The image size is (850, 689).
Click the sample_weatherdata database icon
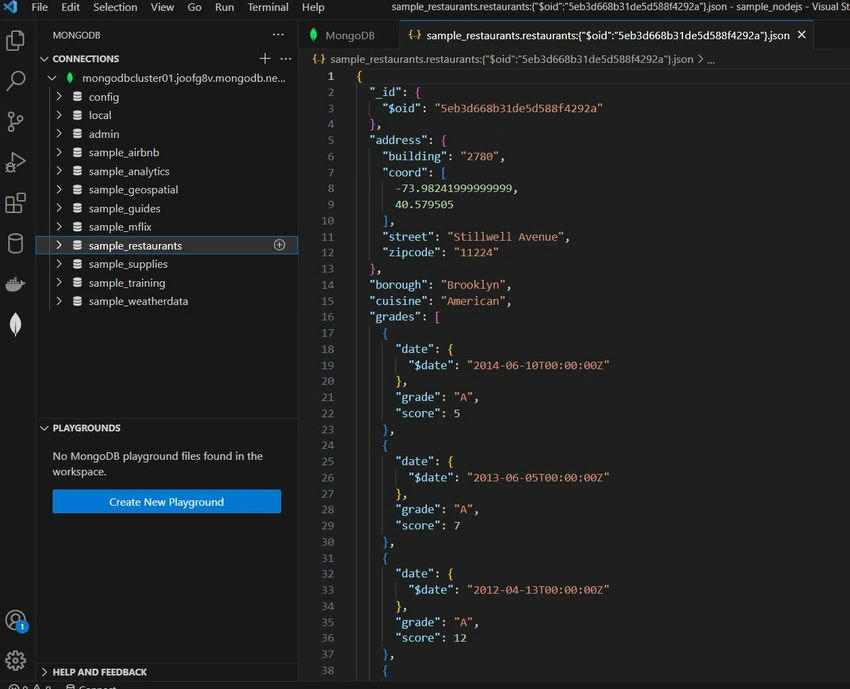coord(78,301)
